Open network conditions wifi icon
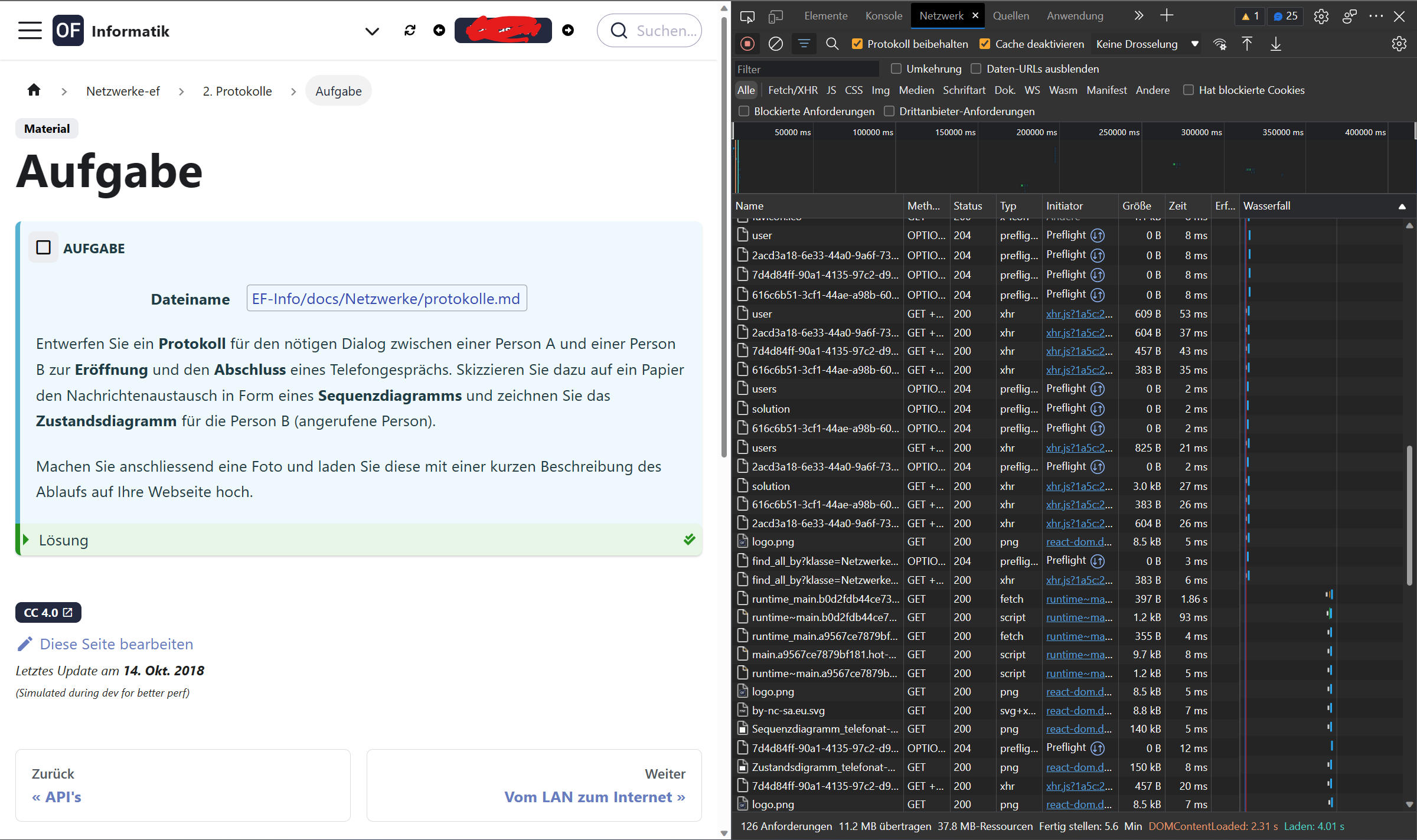The height and width of the screenshot is (840, 1417). click(1220, 44)
